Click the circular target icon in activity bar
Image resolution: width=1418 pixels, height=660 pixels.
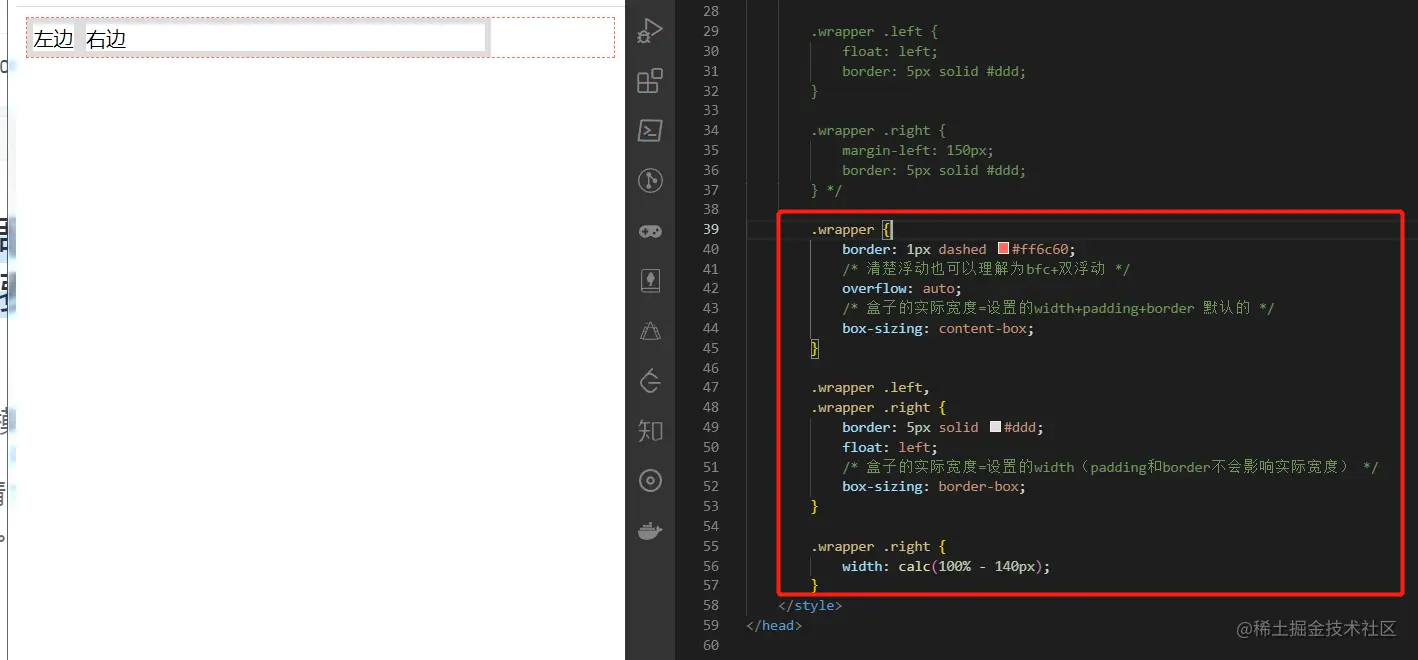(650, 481)
